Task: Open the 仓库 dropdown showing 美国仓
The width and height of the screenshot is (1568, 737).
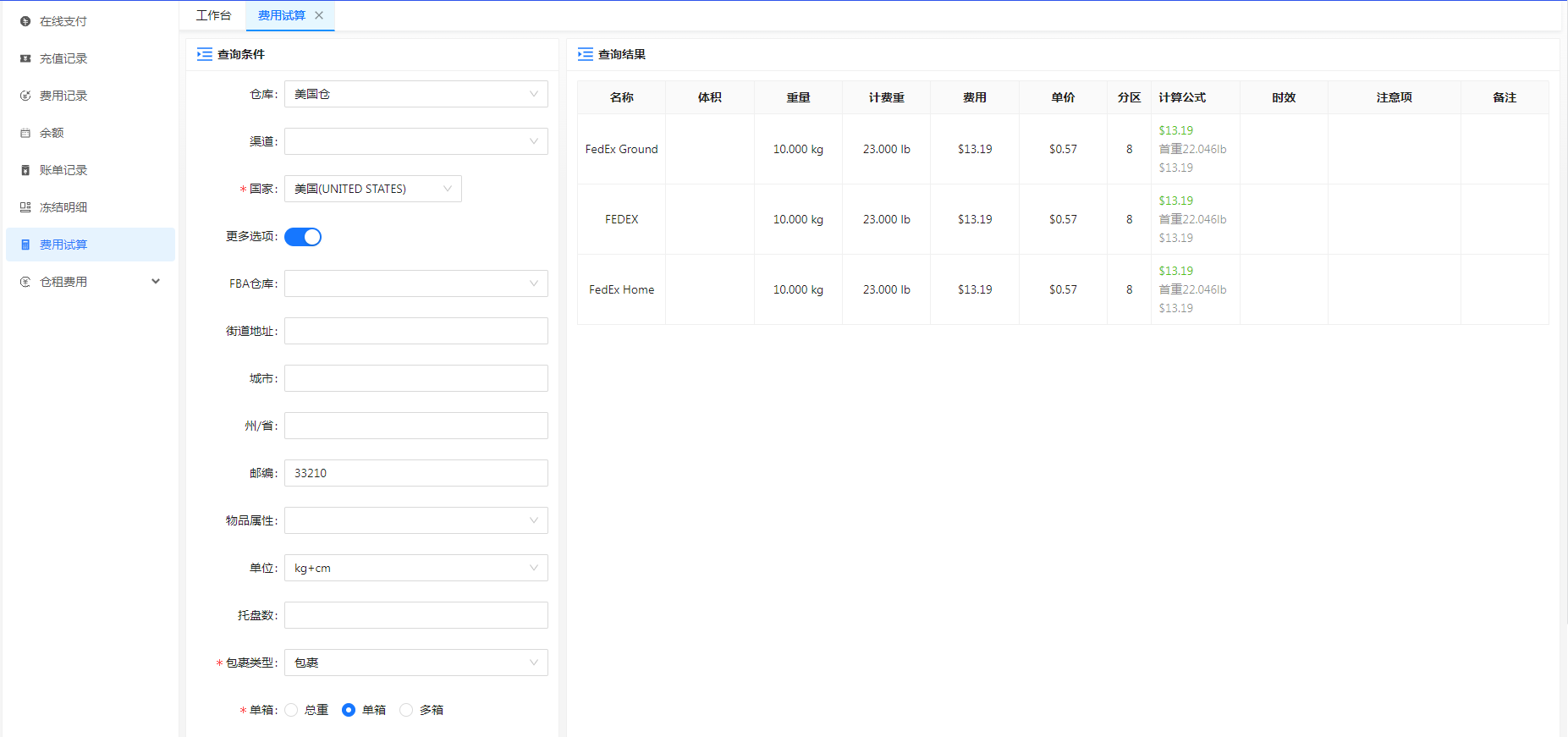Action: [x=415, y=94]
